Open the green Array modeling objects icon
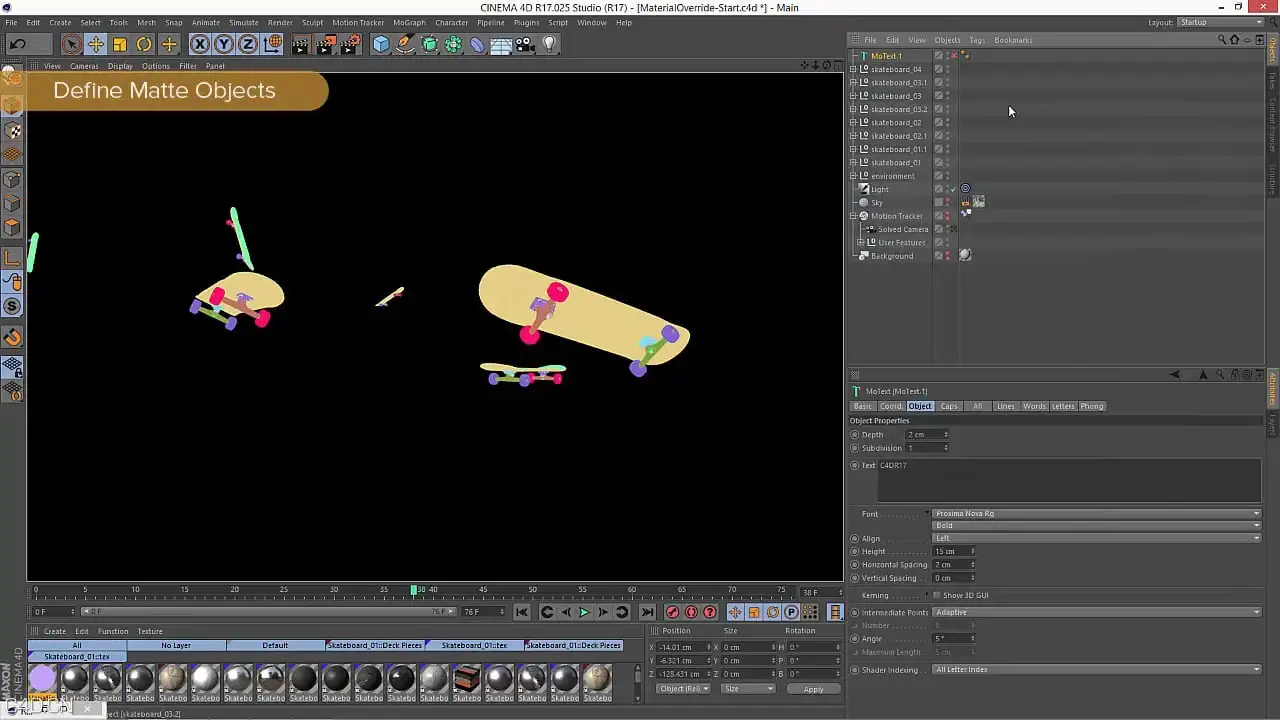The image size is (1280, 720). click(453, 44)
